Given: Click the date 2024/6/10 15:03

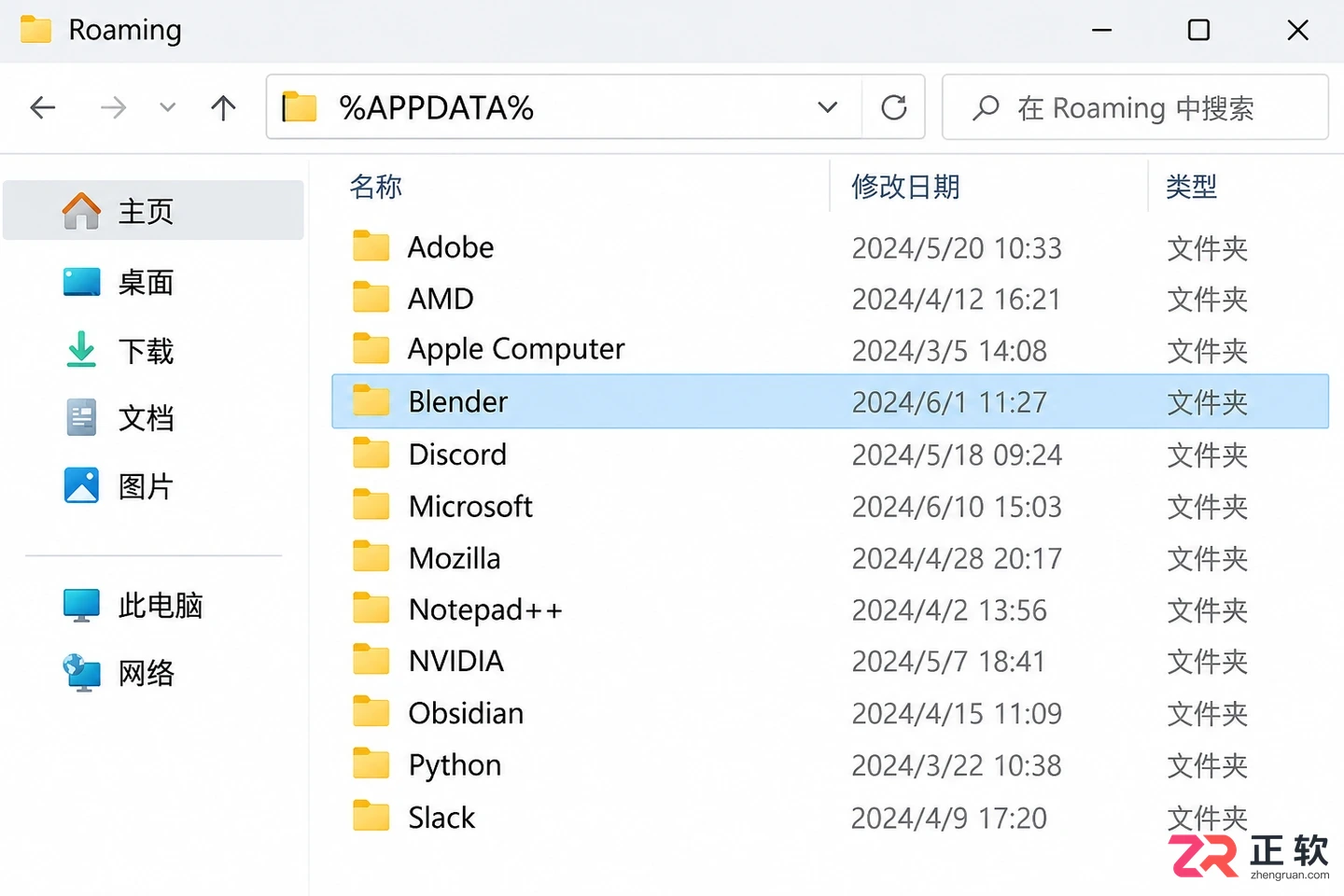Looking at the screenshot, I should point(957,507).
